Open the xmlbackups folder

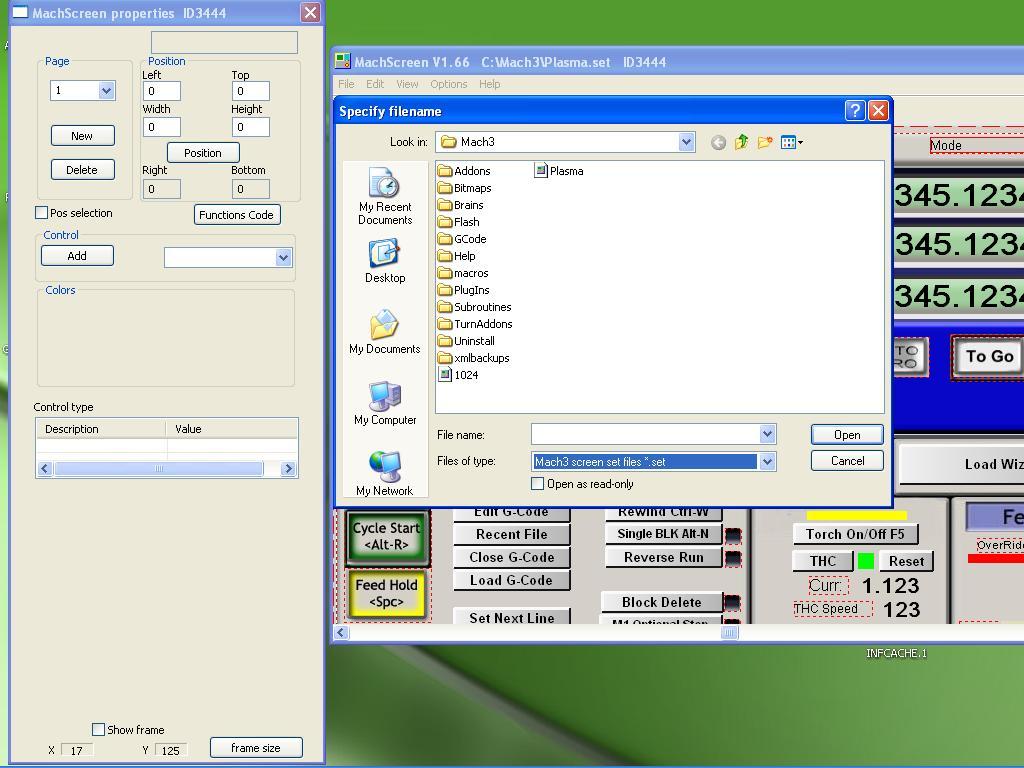pos(474,358)
